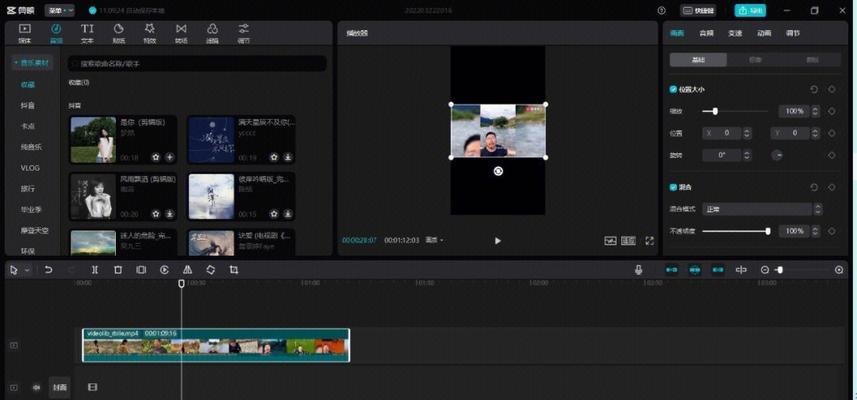This screenshot has width=857, height=400.
Task: Open the keyboard shortcuts (快捷键) button
Action: (x=698, y=10)
